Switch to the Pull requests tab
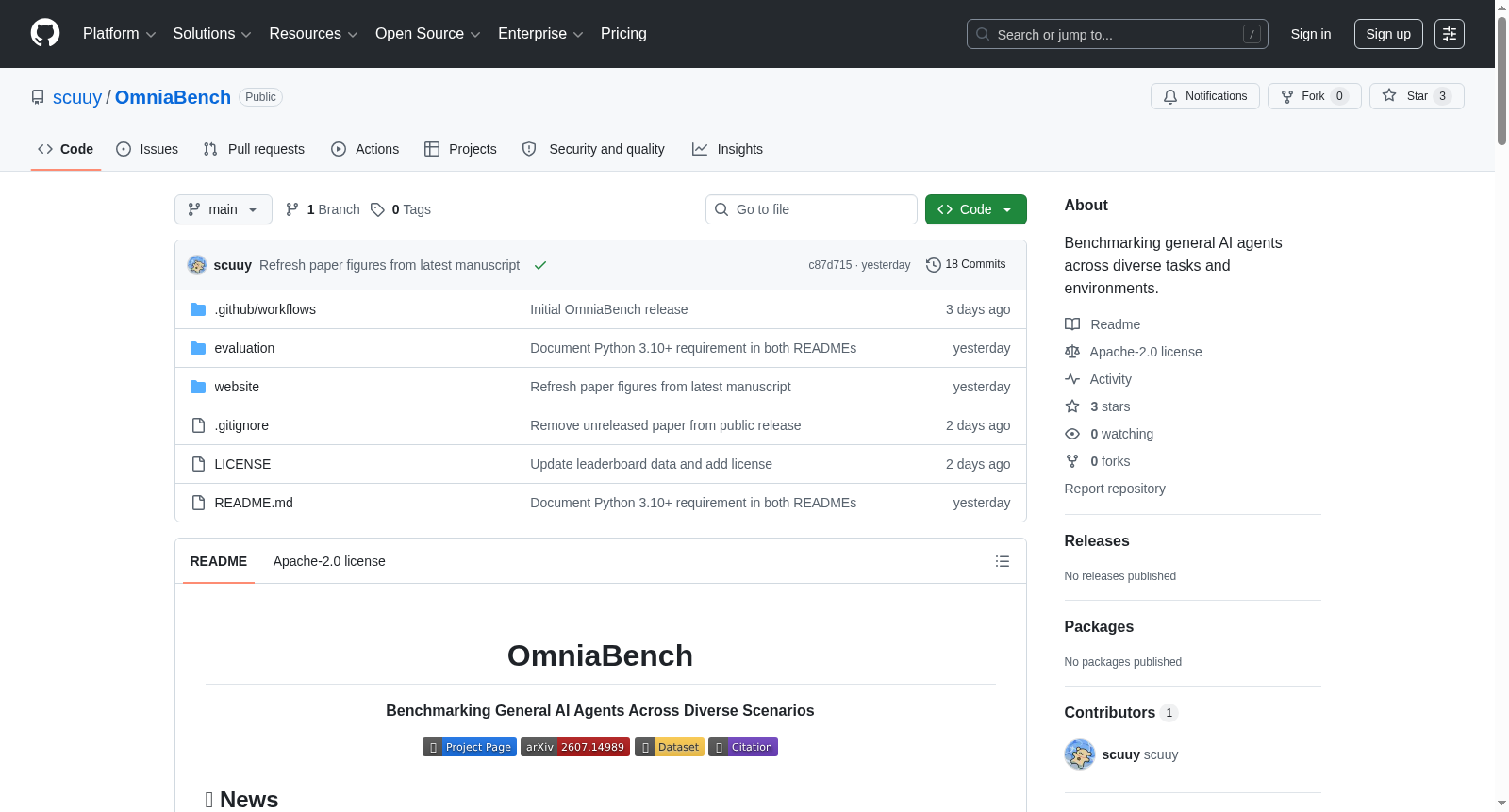 (x=254, y=149)
